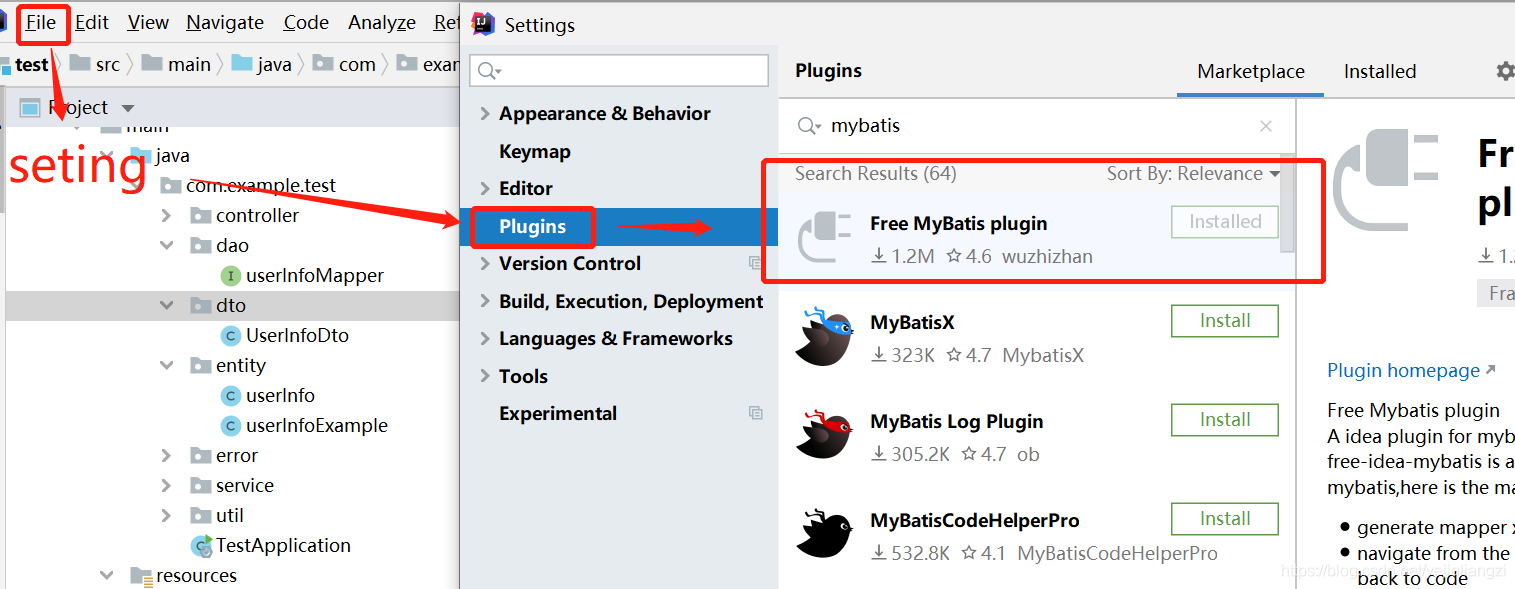Click the MyBatisCodeHelperPro plugin icon
The image size is (1515, 589).
(x=823, y=535)
